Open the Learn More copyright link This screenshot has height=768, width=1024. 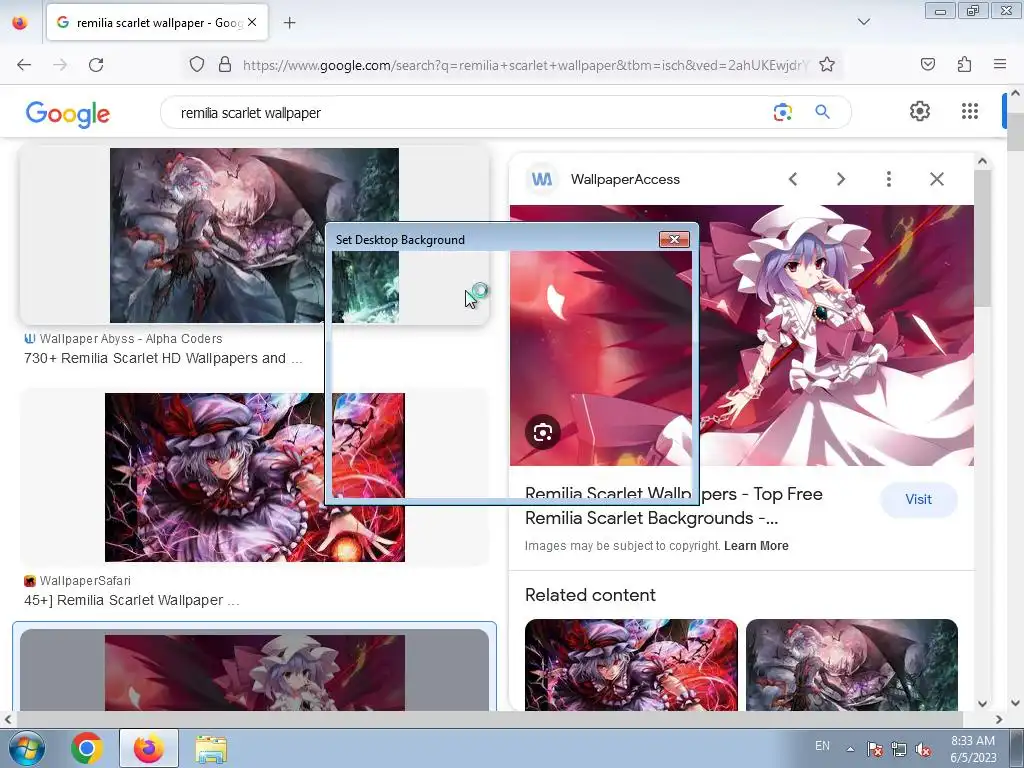[756, 546]
